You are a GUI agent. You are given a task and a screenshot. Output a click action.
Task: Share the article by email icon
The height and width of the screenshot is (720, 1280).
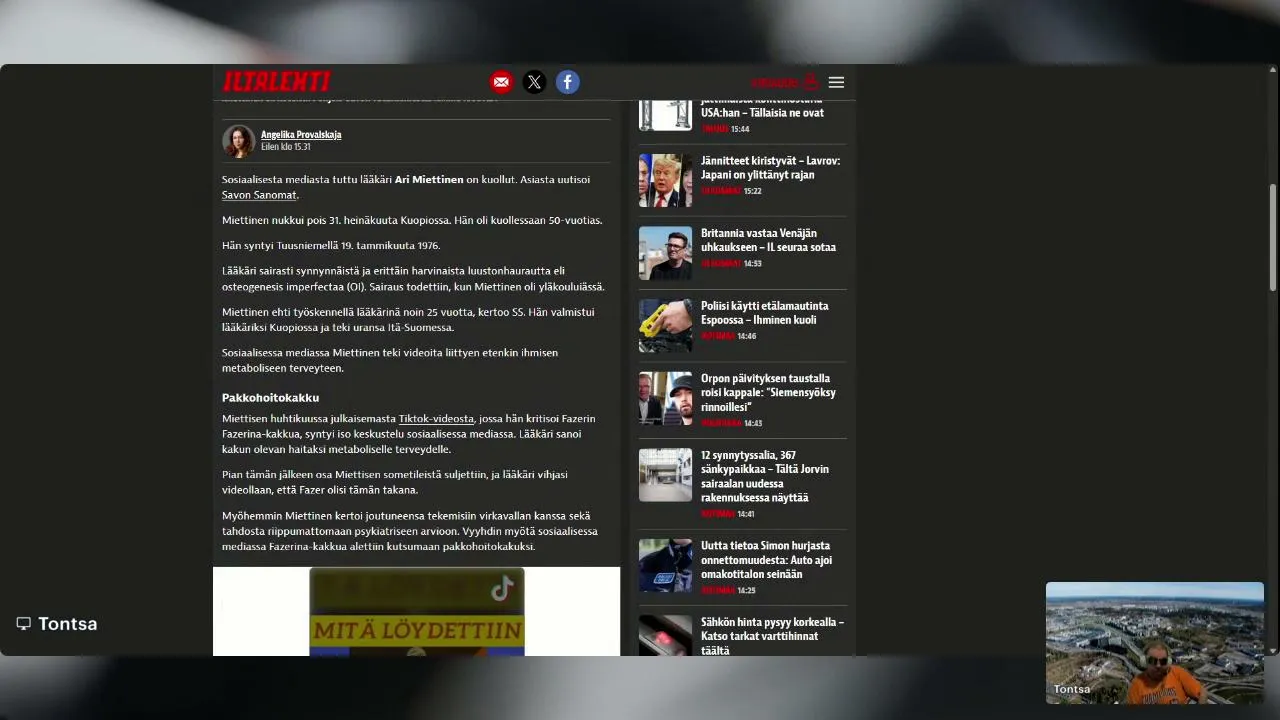(501, 82)
